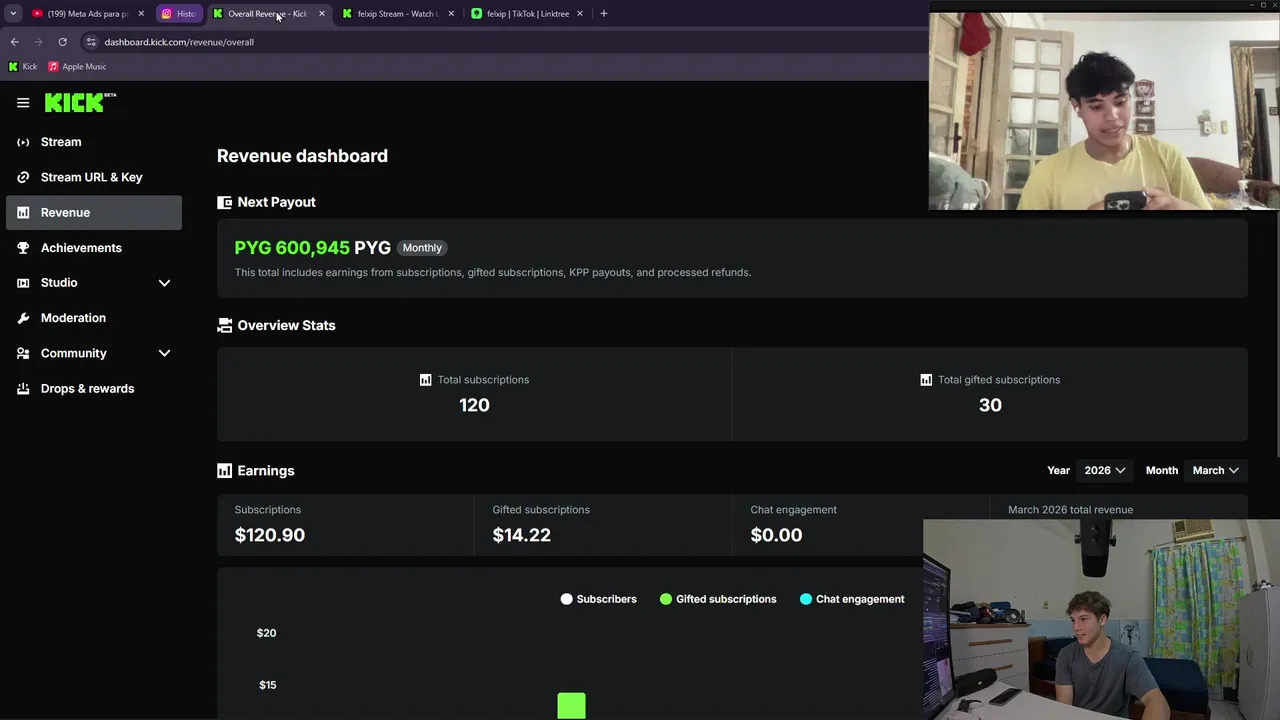The image size is (1280, 720).
Task: Click the Stream broadcast icon in the sidebar
Action: pyautogui.click(x=23, y=142)
